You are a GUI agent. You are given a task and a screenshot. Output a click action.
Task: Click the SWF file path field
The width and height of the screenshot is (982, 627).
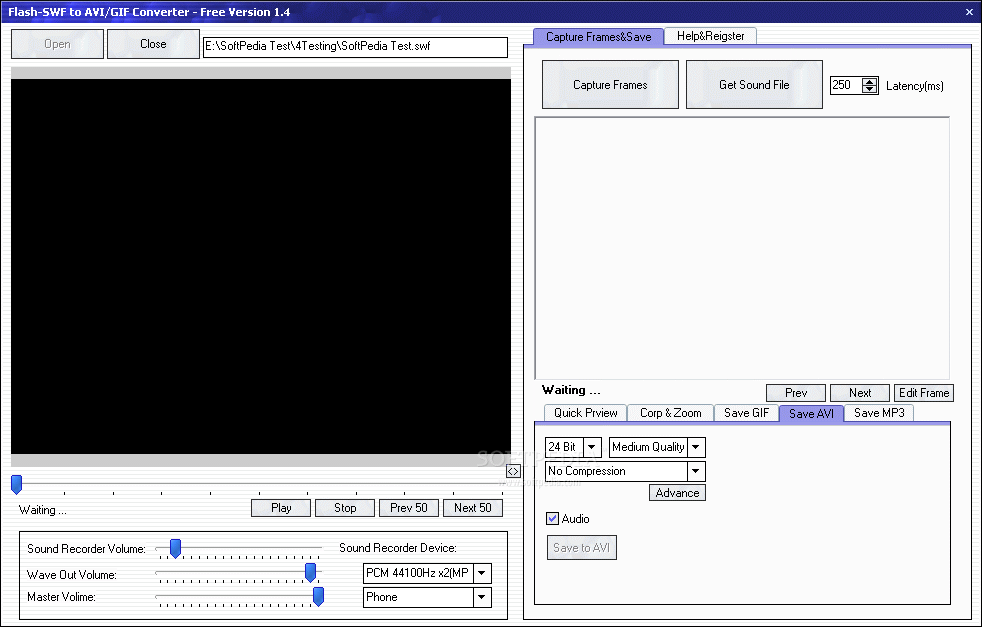pyautogui.click(x=355, y=47)
